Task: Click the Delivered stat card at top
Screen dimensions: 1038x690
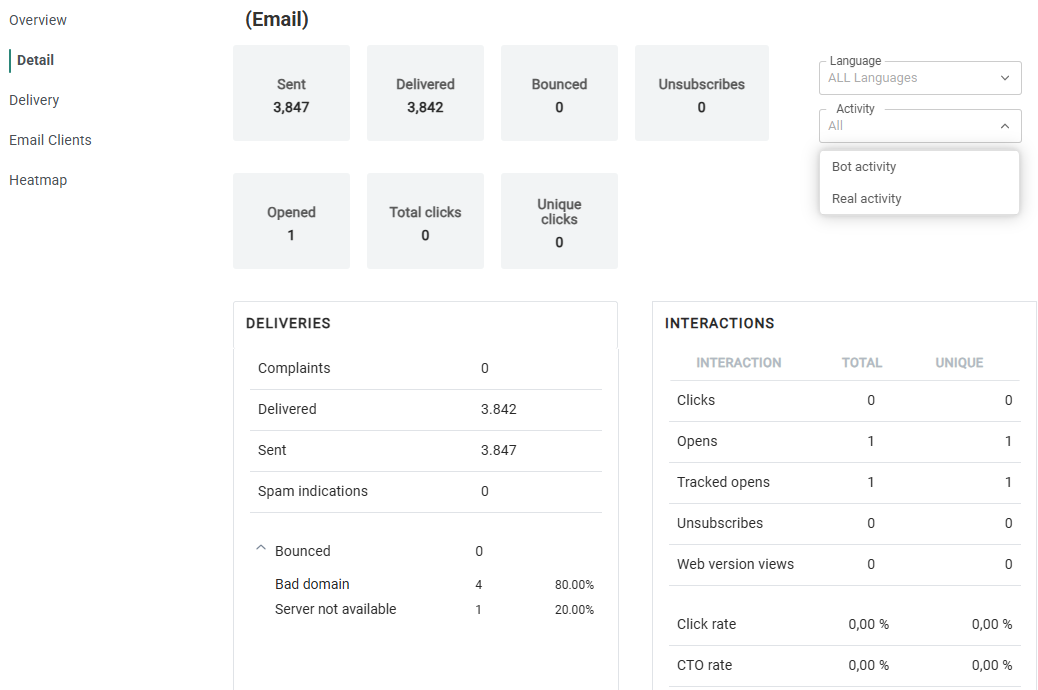Action: (425, 94)
